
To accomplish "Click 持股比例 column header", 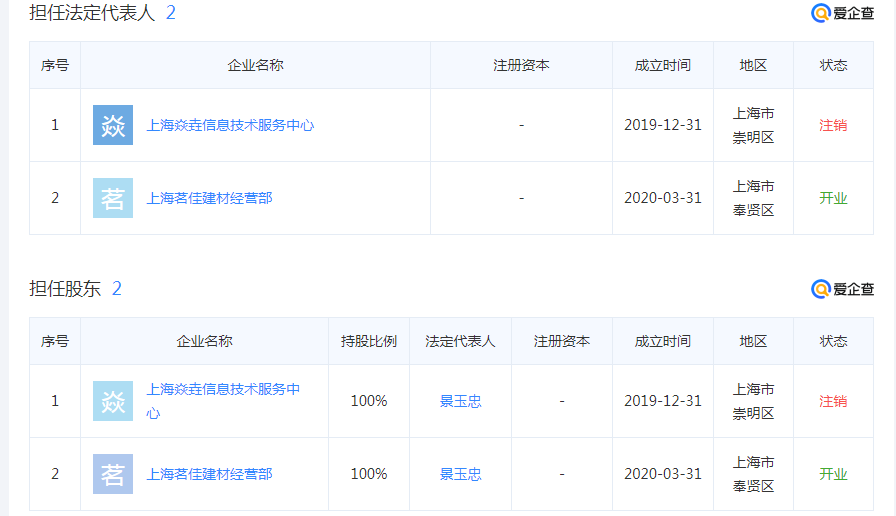I will pyautogui.click(x=369, y=341).
